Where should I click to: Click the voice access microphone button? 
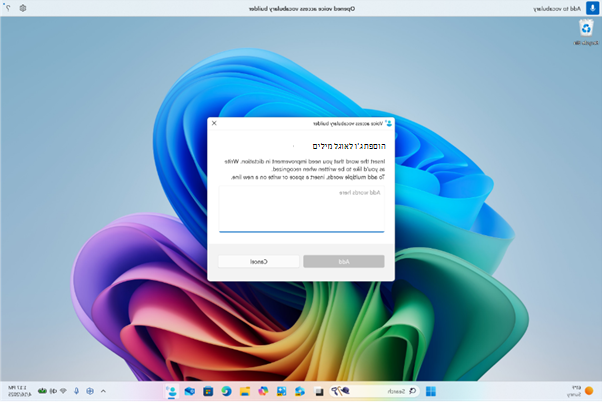(592, 8)
